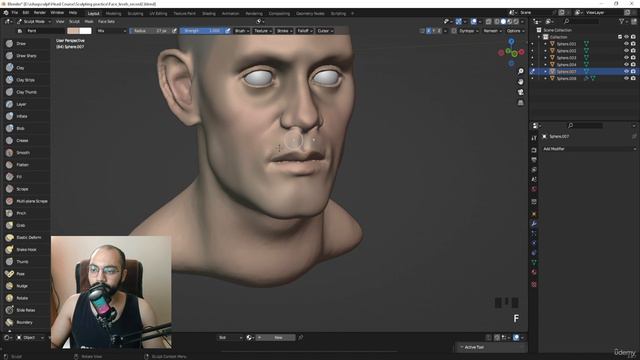Image resolution: width=640 pixels, height=360 pixels.
Task: Open the Dyntopo dropdown
Action: click(469, 31)
